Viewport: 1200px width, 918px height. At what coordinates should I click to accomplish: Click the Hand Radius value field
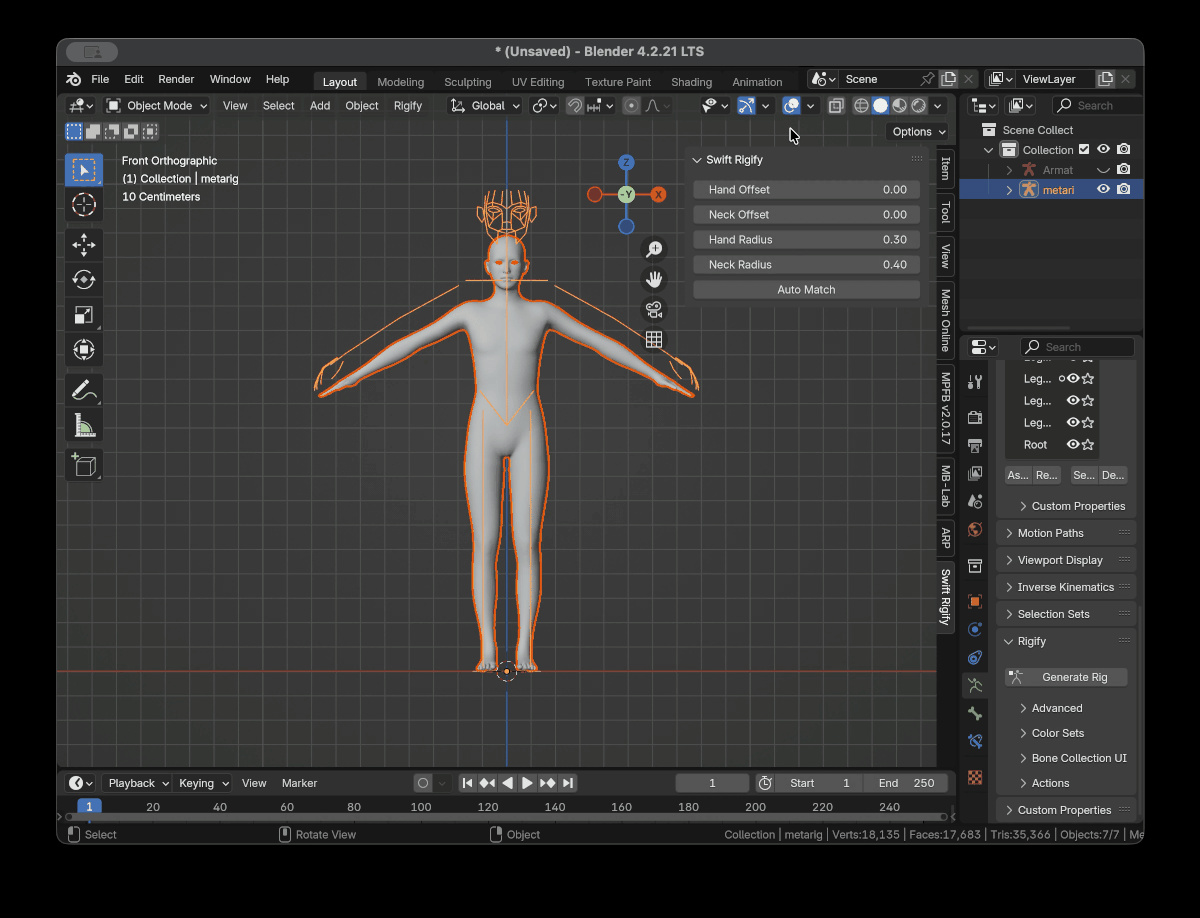(x=806, y=240)
